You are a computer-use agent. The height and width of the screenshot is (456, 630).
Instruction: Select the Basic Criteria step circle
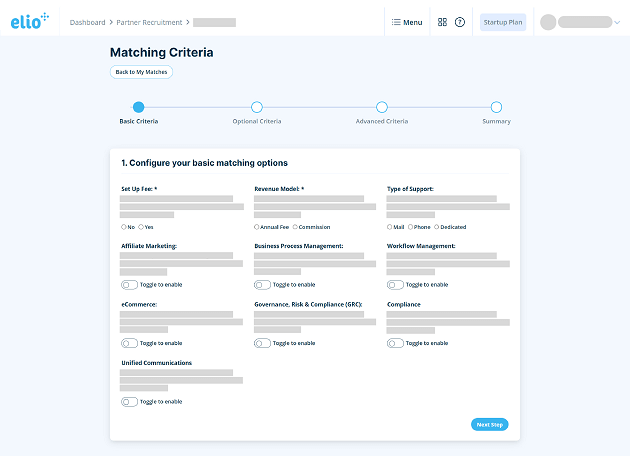[139, 107]
